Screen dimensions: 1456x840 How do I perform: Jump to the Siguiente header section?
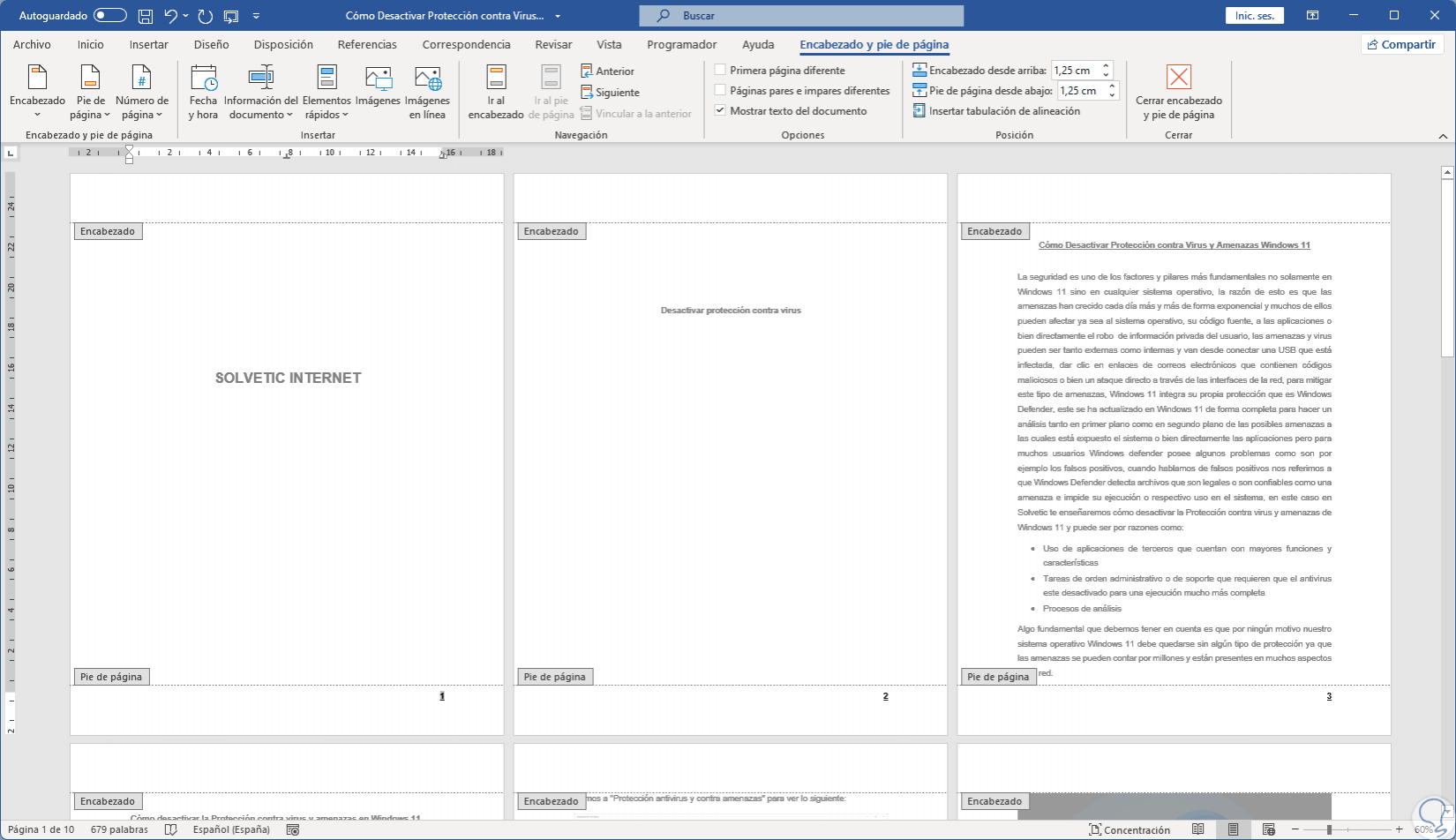(x=610, y=92)
